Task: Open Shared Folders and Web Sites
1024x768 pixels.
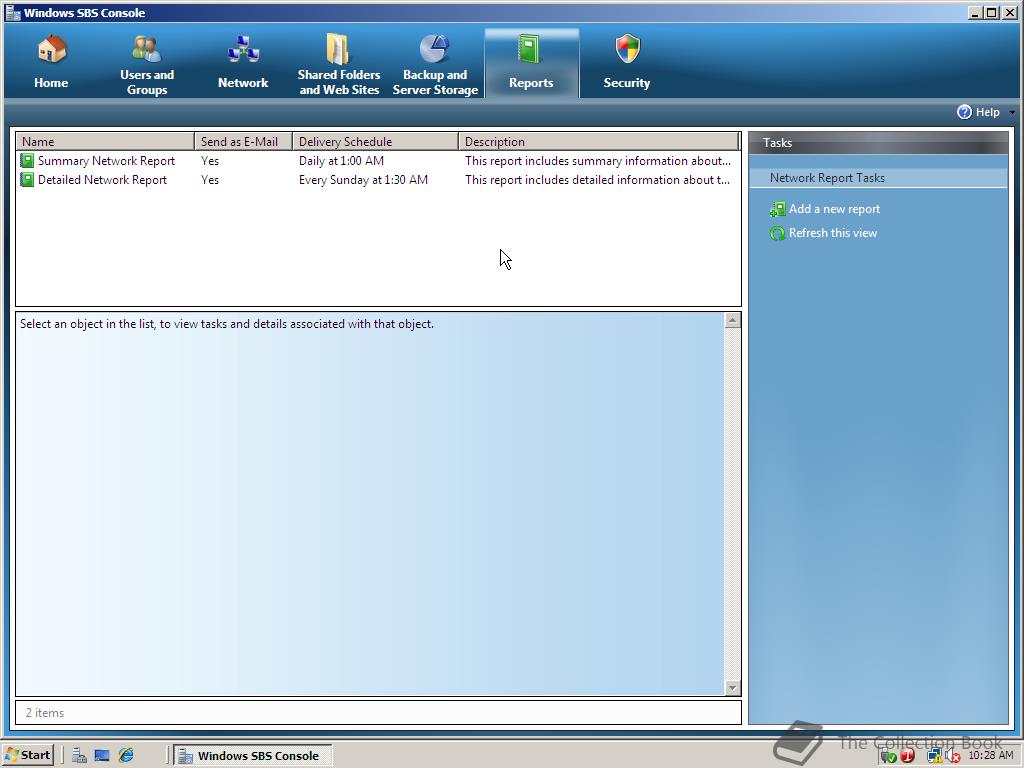Action: 338,63
